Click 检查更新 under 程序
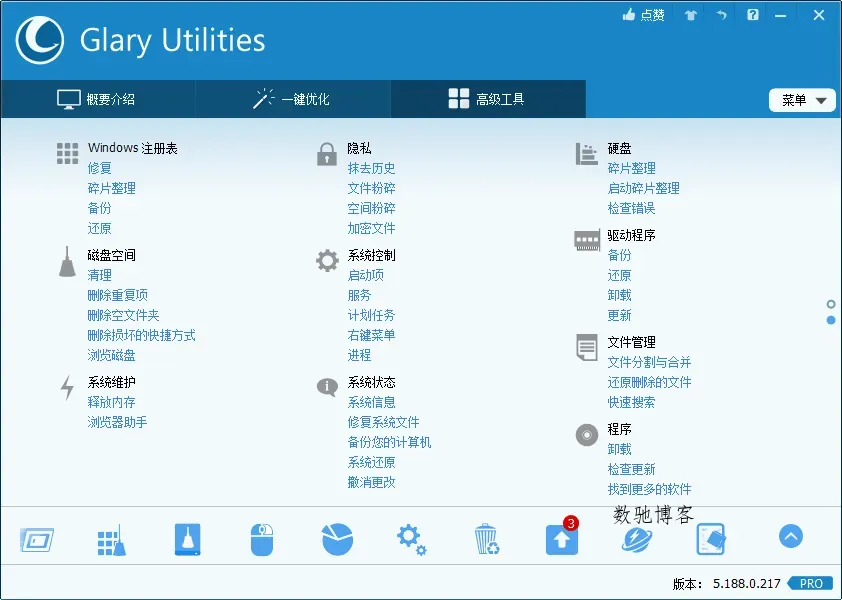This screenshot has height=600, width=842. [631, 469]
